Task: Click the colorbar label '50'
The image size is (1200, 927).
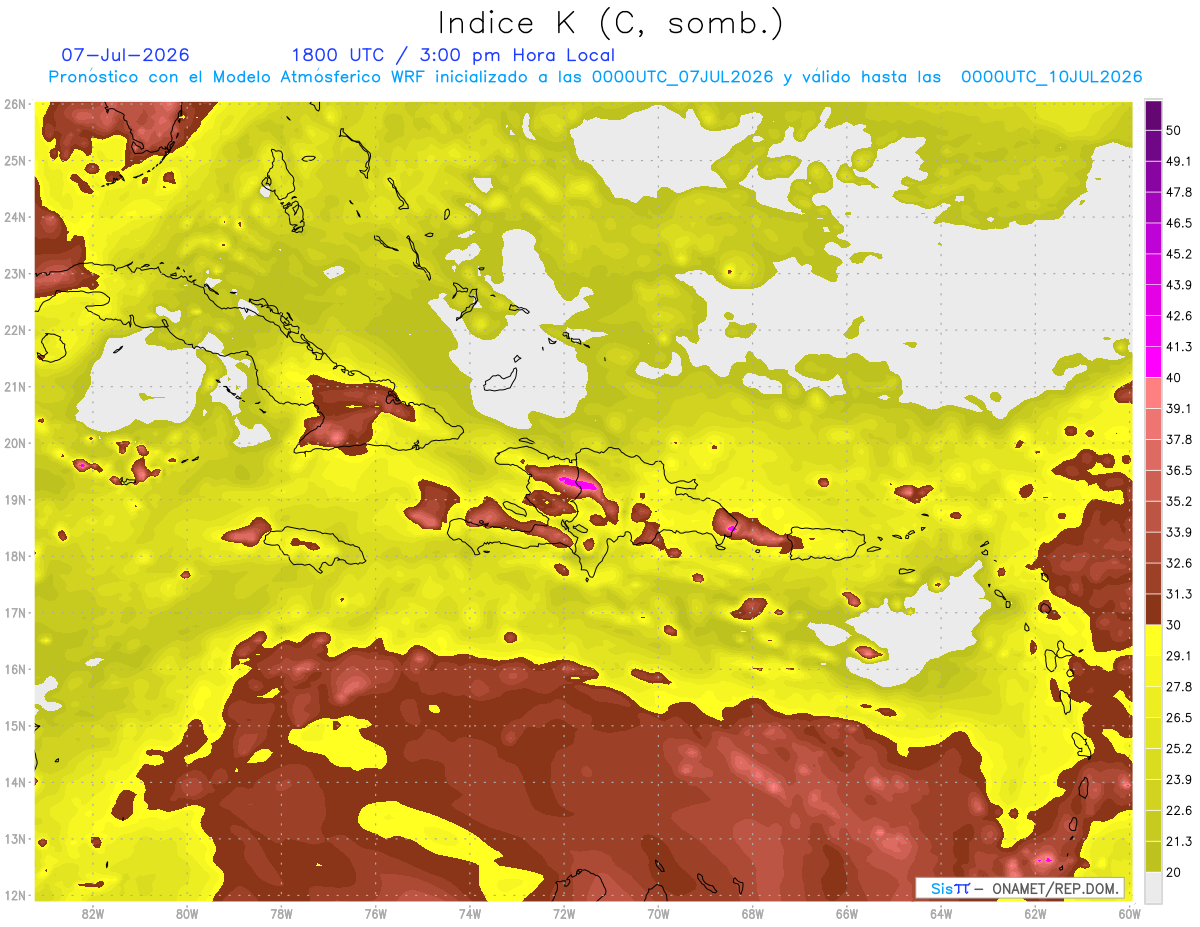Action: tap(1174, 130)
